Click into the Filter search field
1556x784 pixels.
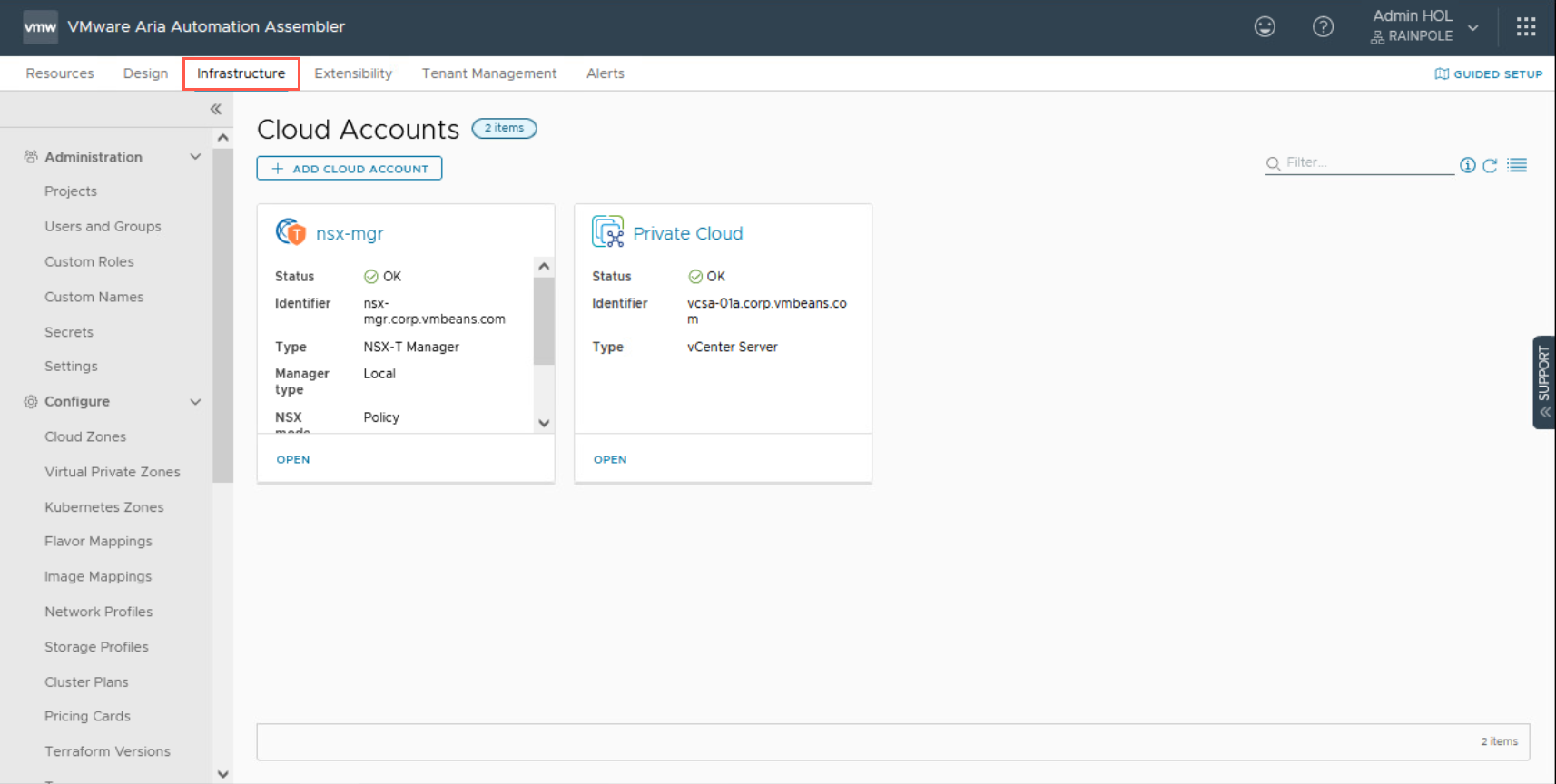(x=1366, y=162)
